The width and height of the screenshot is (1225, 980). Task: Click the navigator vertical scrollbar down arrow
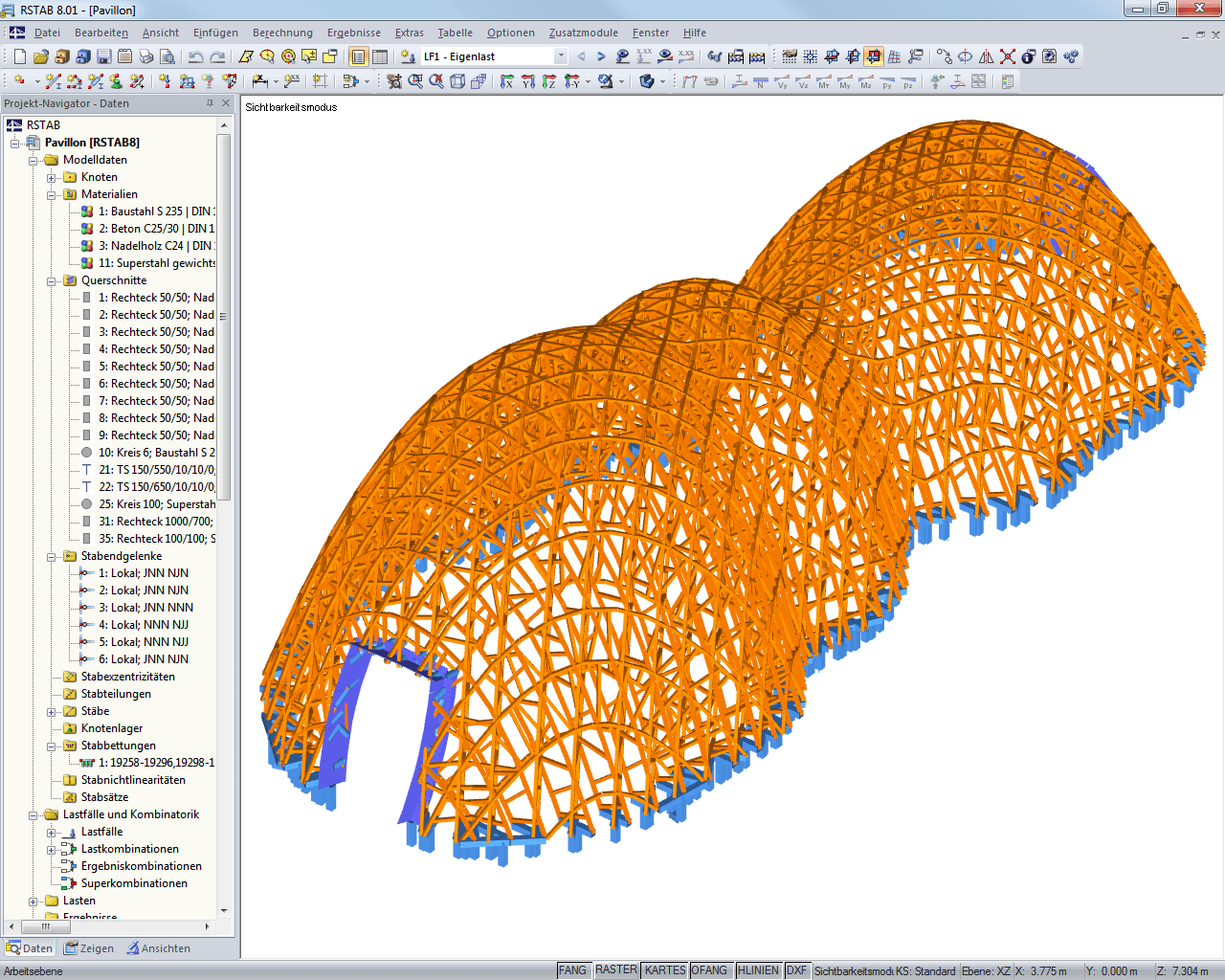pos(224,911)
